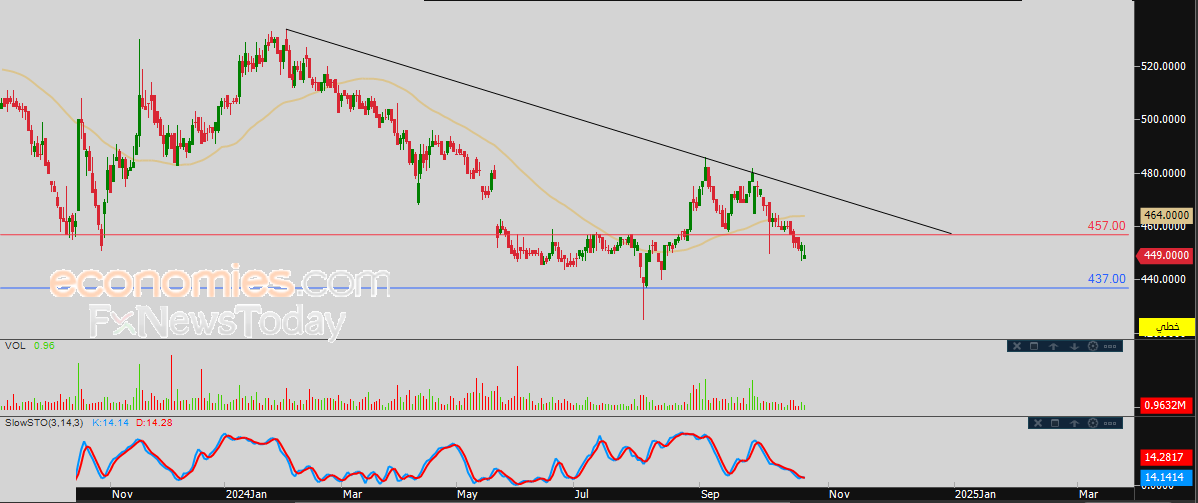Click the 500.0000 price axis label
1198x503 pixels.
click(x=1165, y=120)
